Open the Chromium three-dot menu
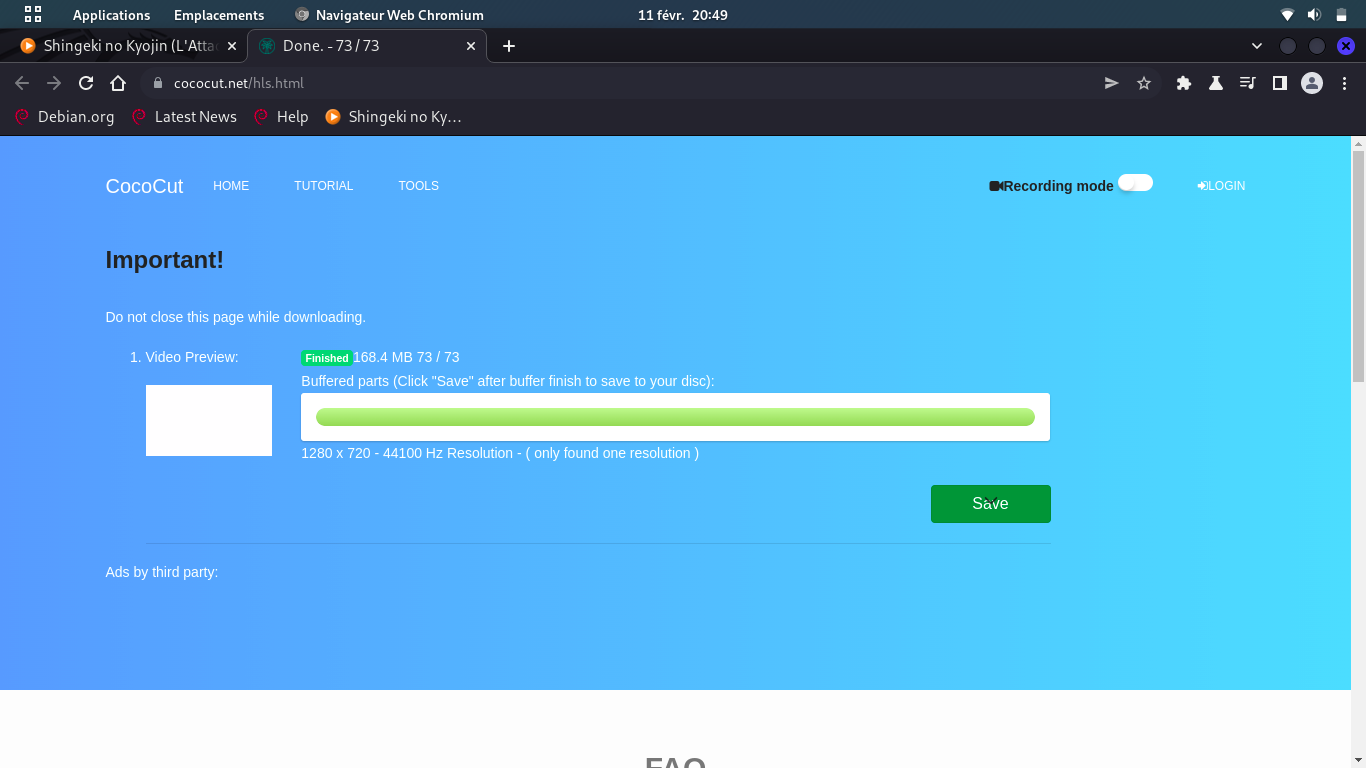The image size is (1366, 768). [x=1346, y=83]
